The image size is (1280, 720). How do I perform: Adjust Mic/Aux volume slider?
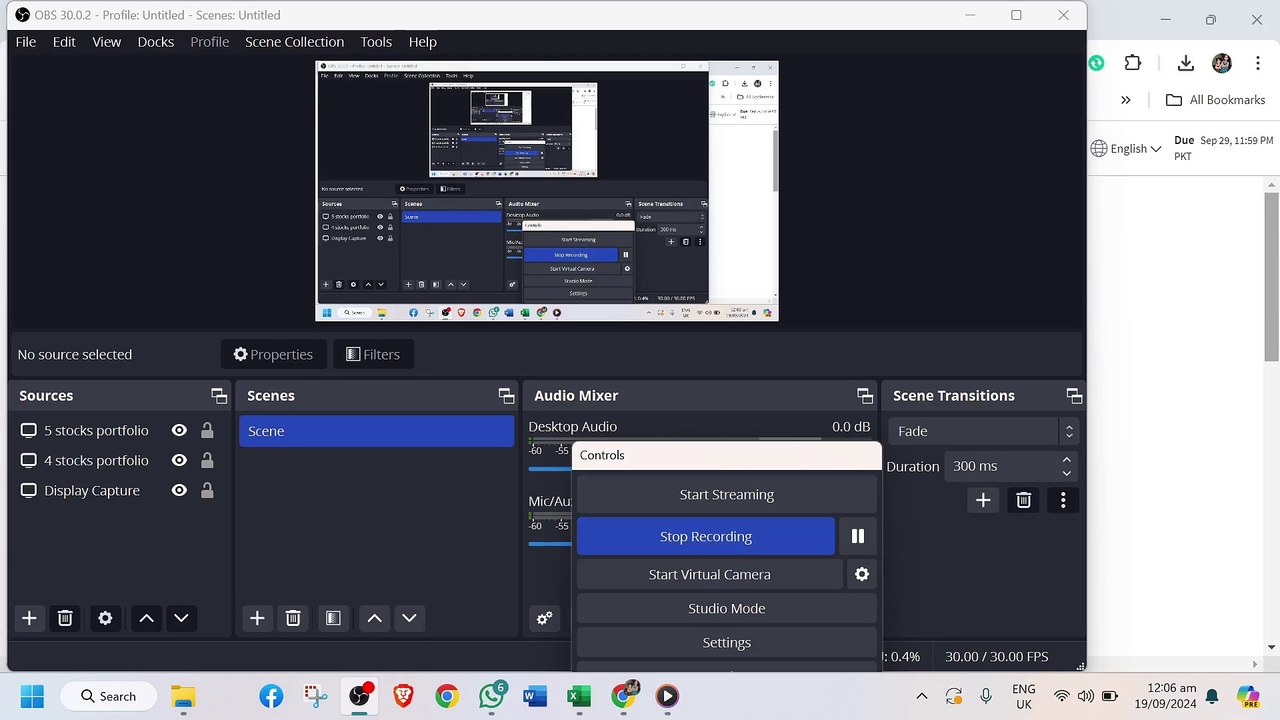550,544
